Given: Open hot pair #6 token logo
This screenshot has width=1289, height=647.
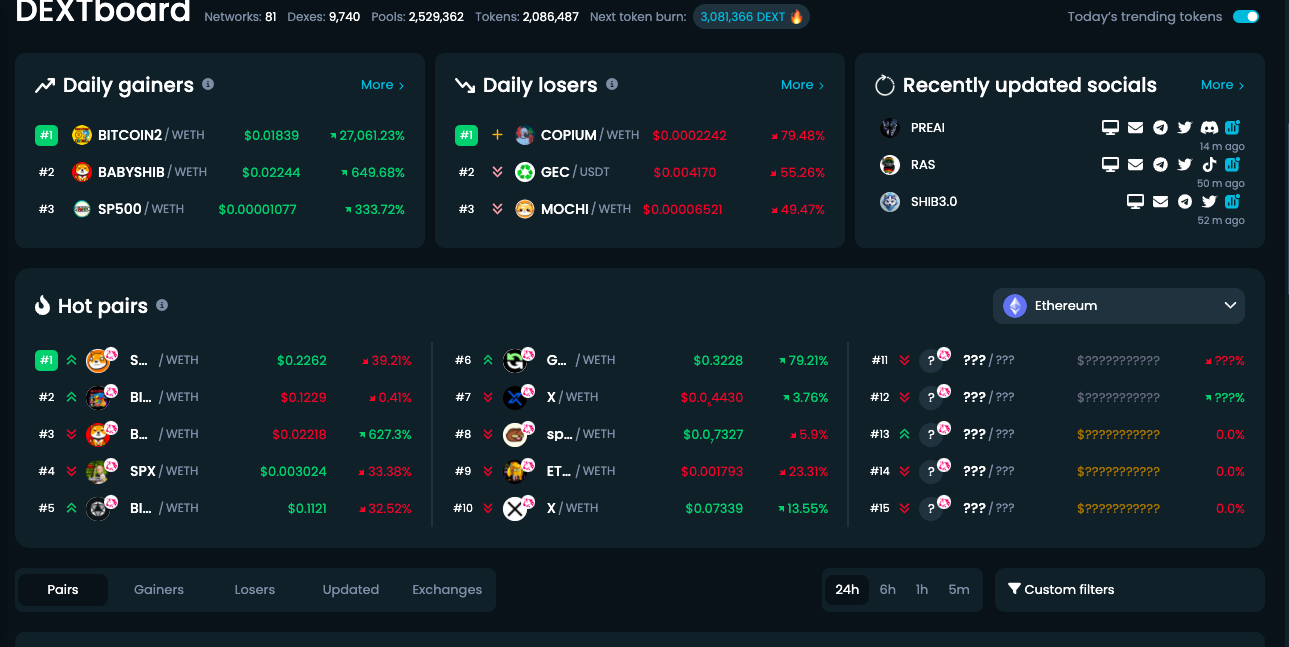Looking at the screenshot, I should 515,360.
